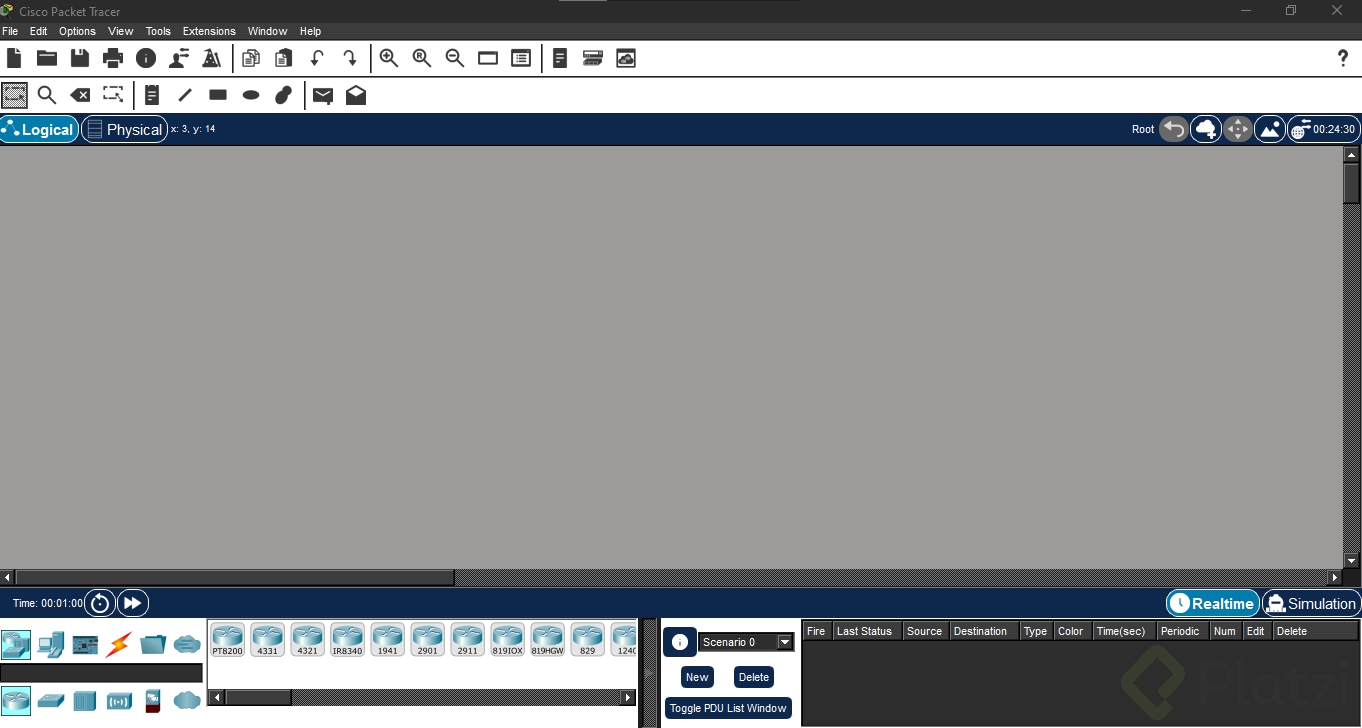Open the Drawing Palette rectangle icon
Screen dimensions: 1362x728
(488, 58)
